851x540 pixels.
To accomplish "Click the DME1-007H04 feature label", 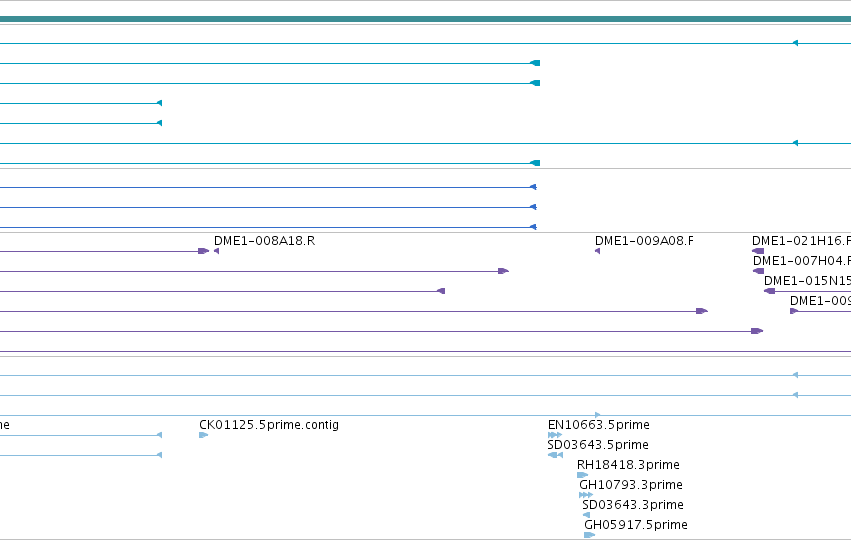I will pos(802,261).
